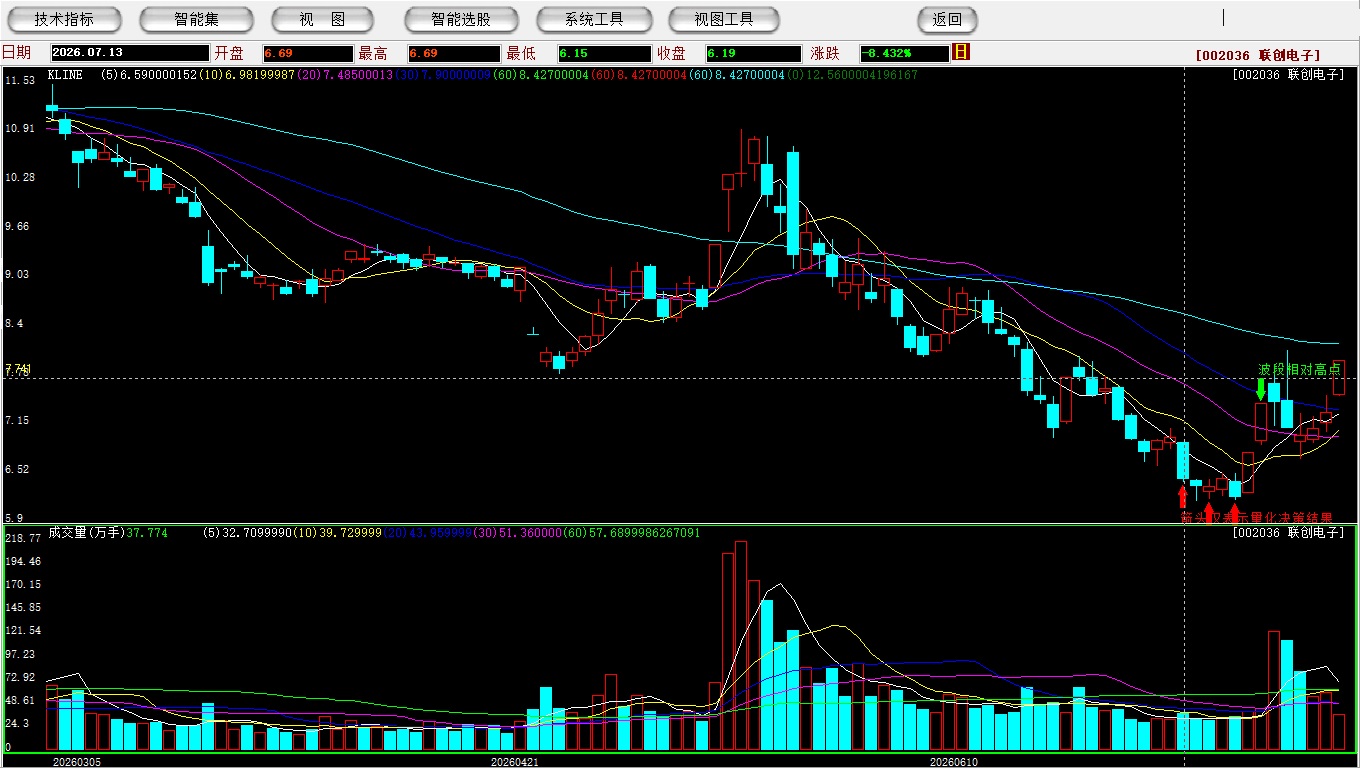Click the green 波段相对高点 down arrow marker
This screenshot has width=1360, height=768.
click(x=1261, y=389)
